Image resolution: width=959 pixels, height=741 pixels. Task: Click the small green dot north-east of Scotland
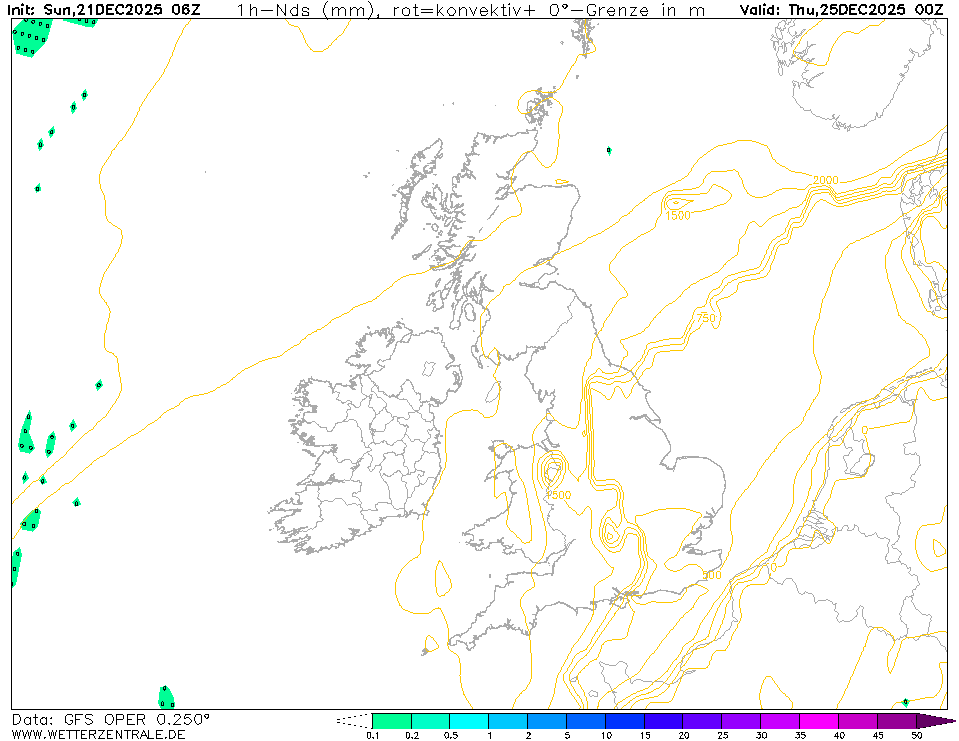tap(609, 150)
